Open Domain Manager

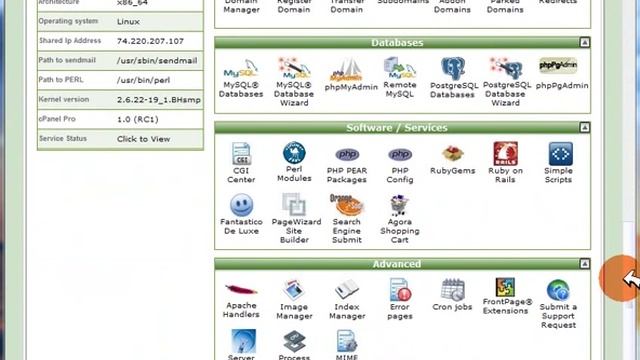click(x=241, y=7)
